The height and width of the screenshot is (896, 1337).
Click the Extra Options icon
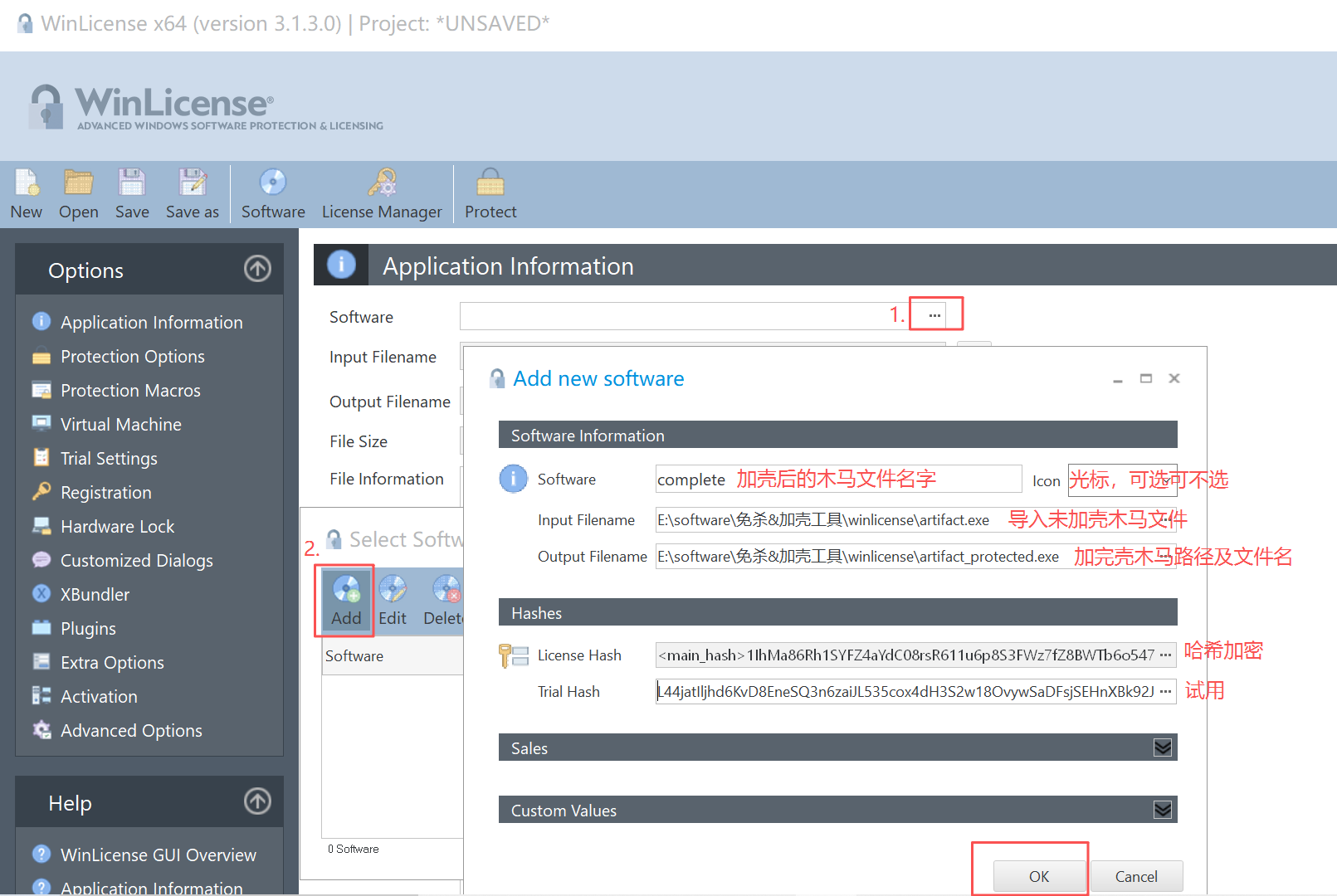click(x=41, y=661)
